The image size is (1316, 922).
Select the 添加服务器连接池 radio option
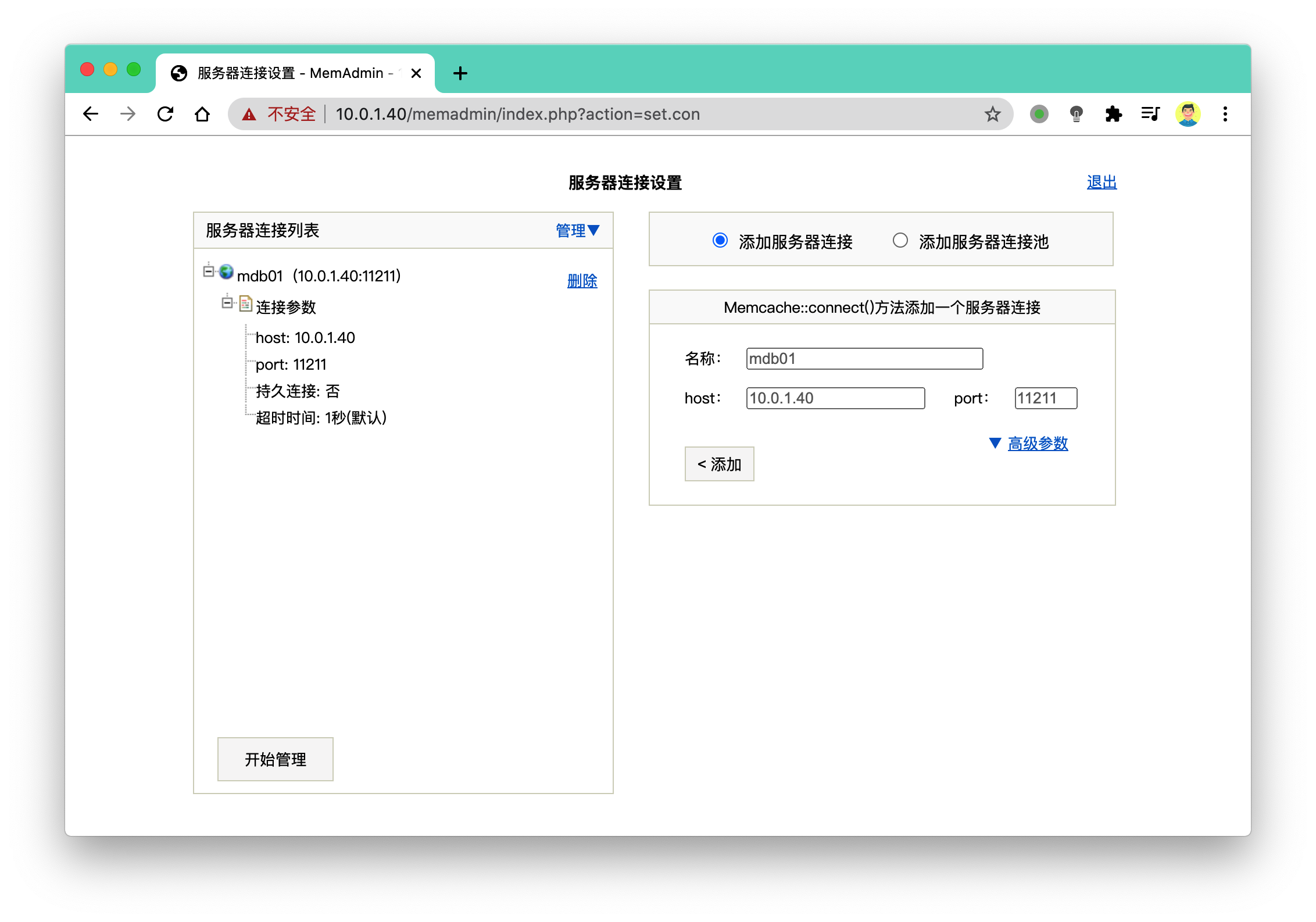(x=900, y=240)
